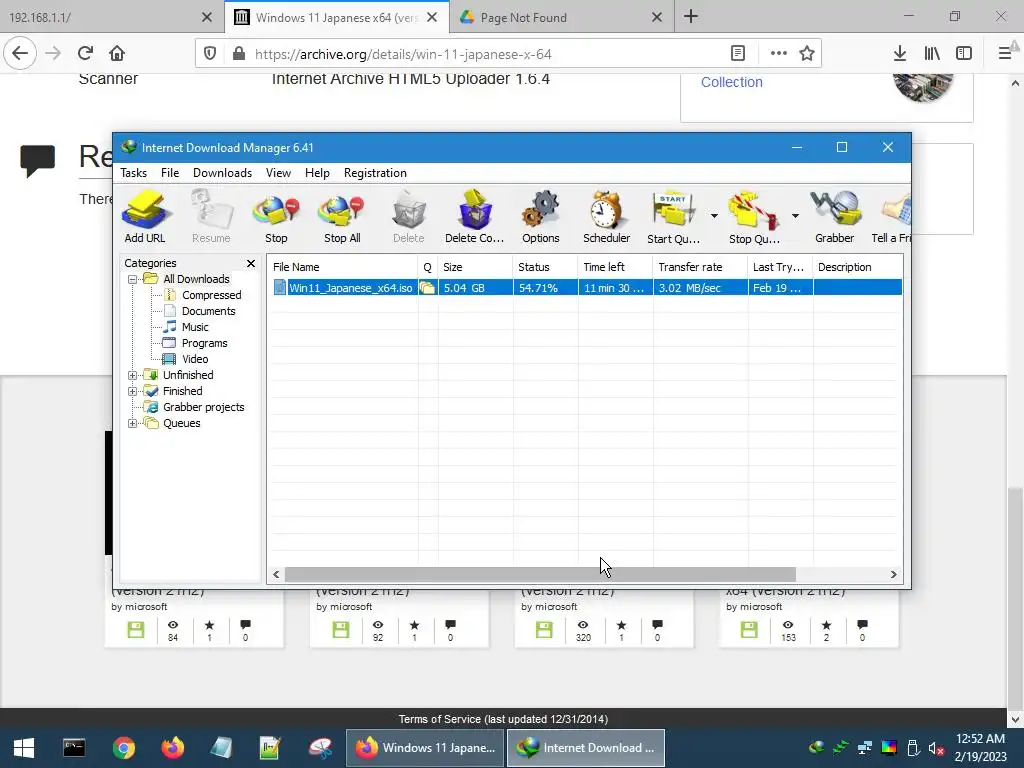Open the Grabber tool

pos(835,217)
